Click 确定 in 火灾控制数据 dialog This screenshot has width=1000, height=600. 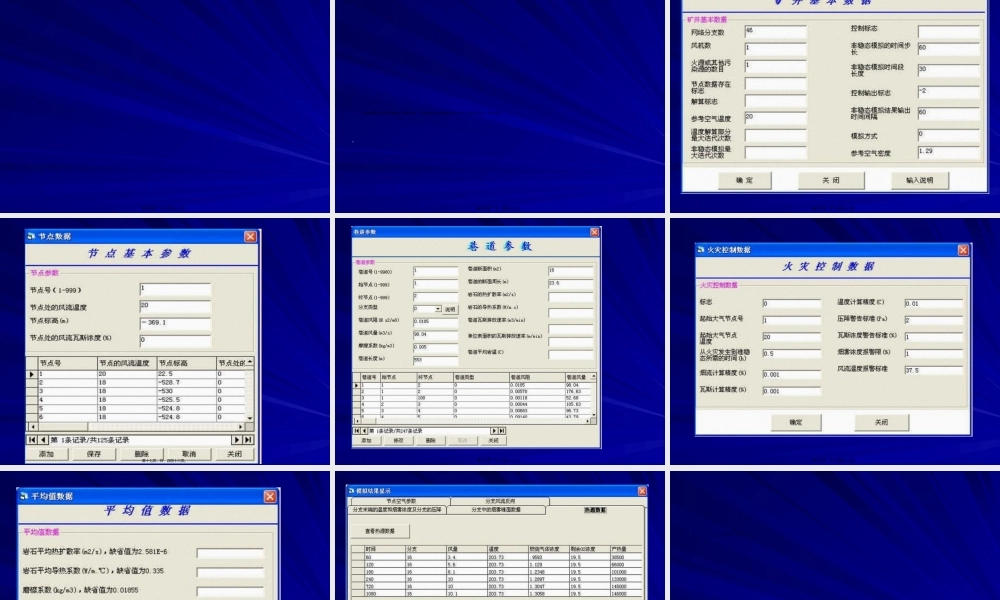tap(795, 423)
